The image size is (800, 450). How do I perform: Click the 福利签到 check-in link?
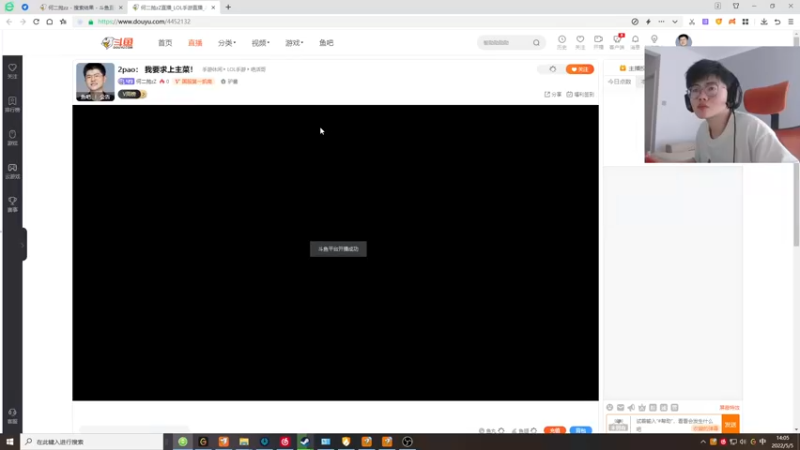click(581, 94)
